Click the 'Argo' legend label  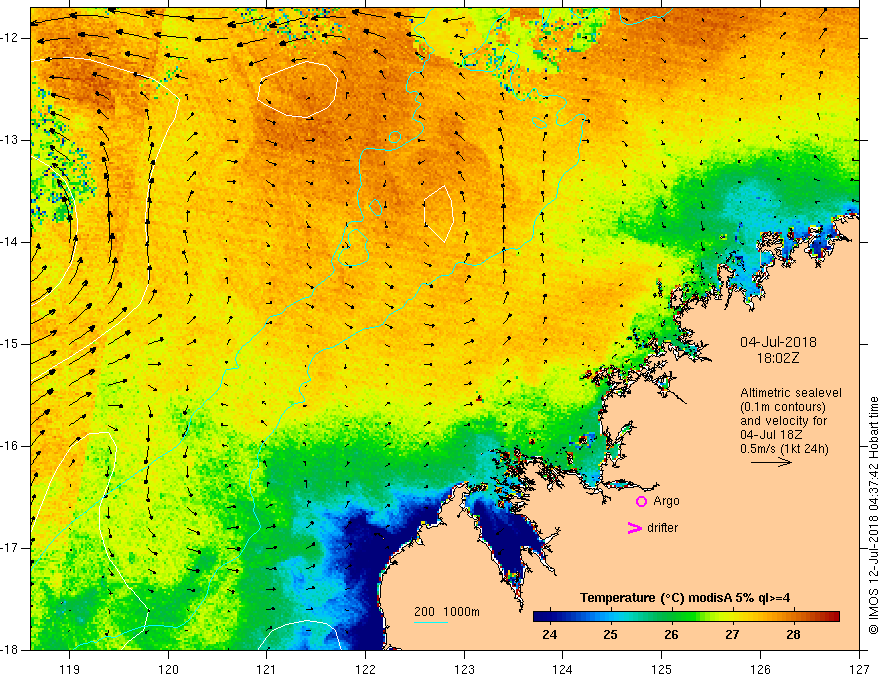tap(666, 502)
